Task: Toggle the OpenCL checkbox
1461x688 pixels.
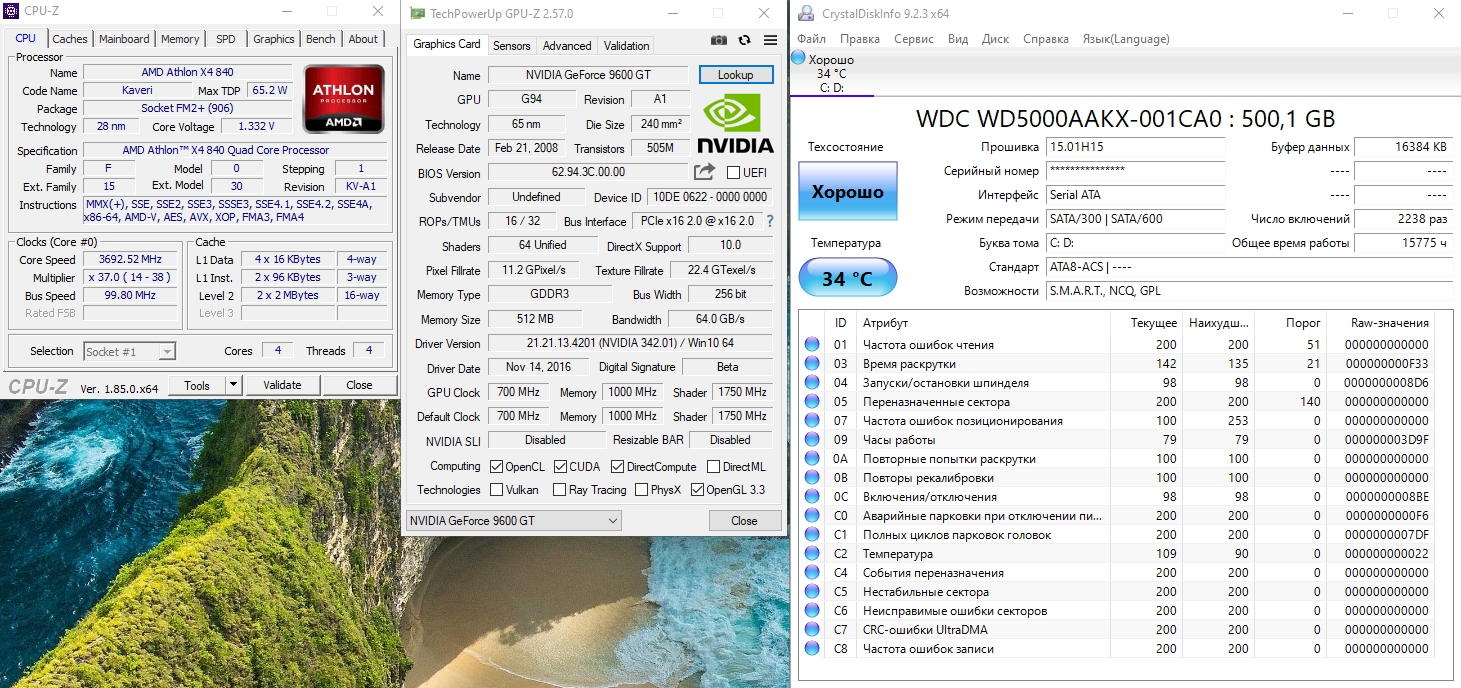Action: (x=496, y=467)
